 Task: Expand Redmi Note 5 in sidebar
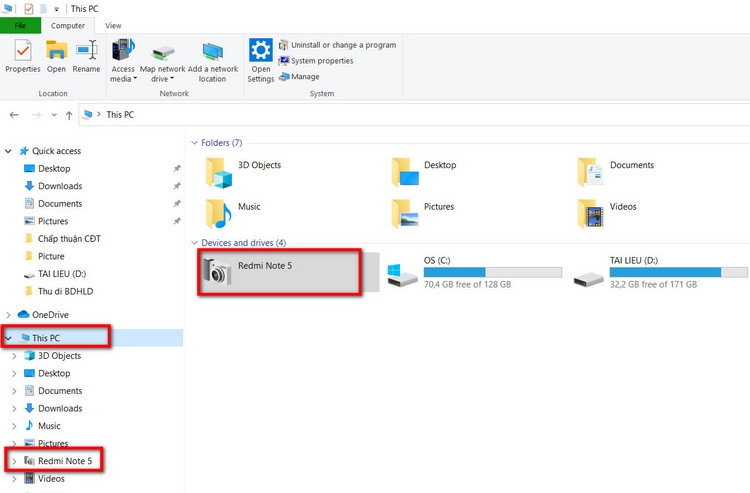point(14,461)
